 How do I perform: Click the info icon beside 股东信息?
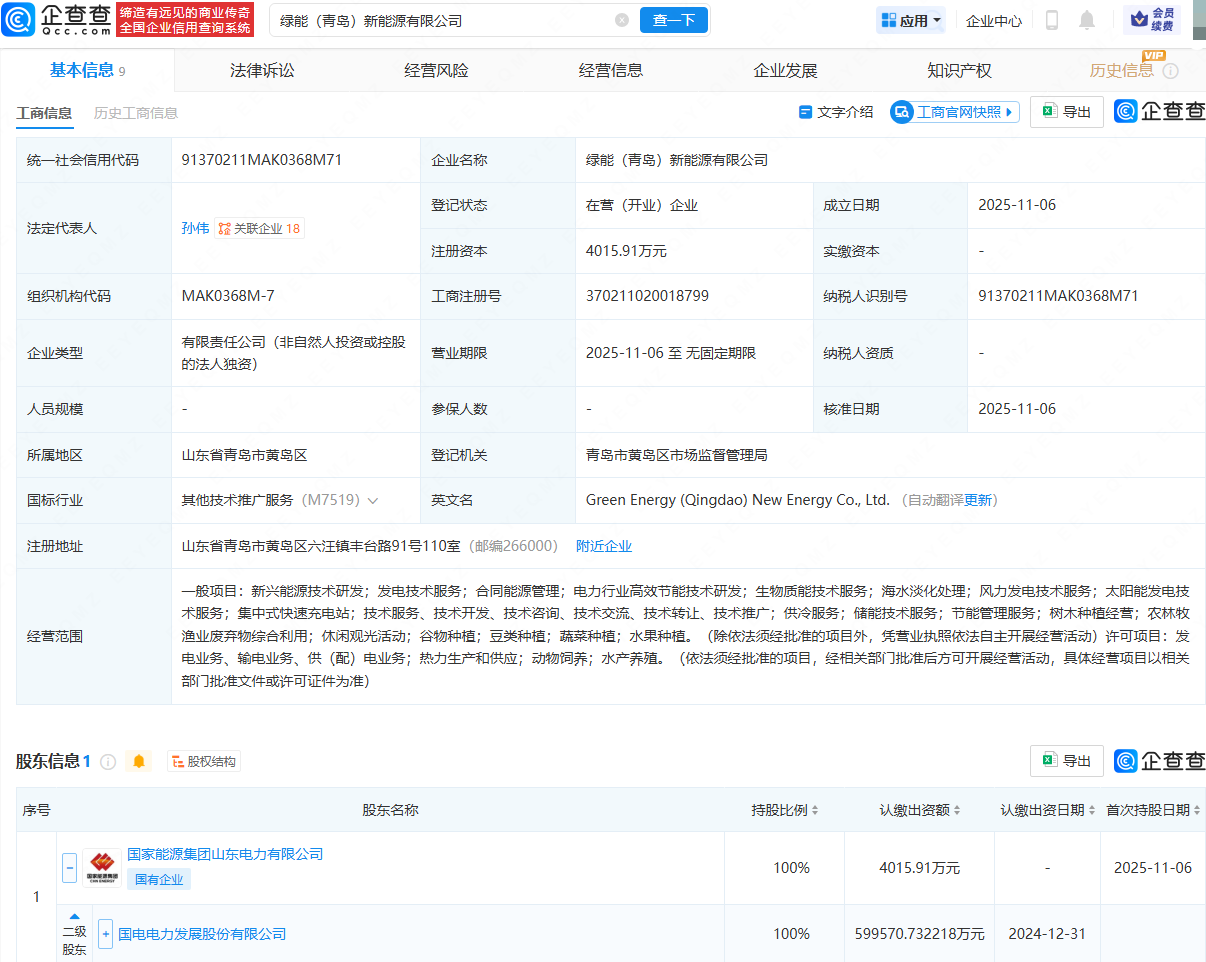pos(108,762)
